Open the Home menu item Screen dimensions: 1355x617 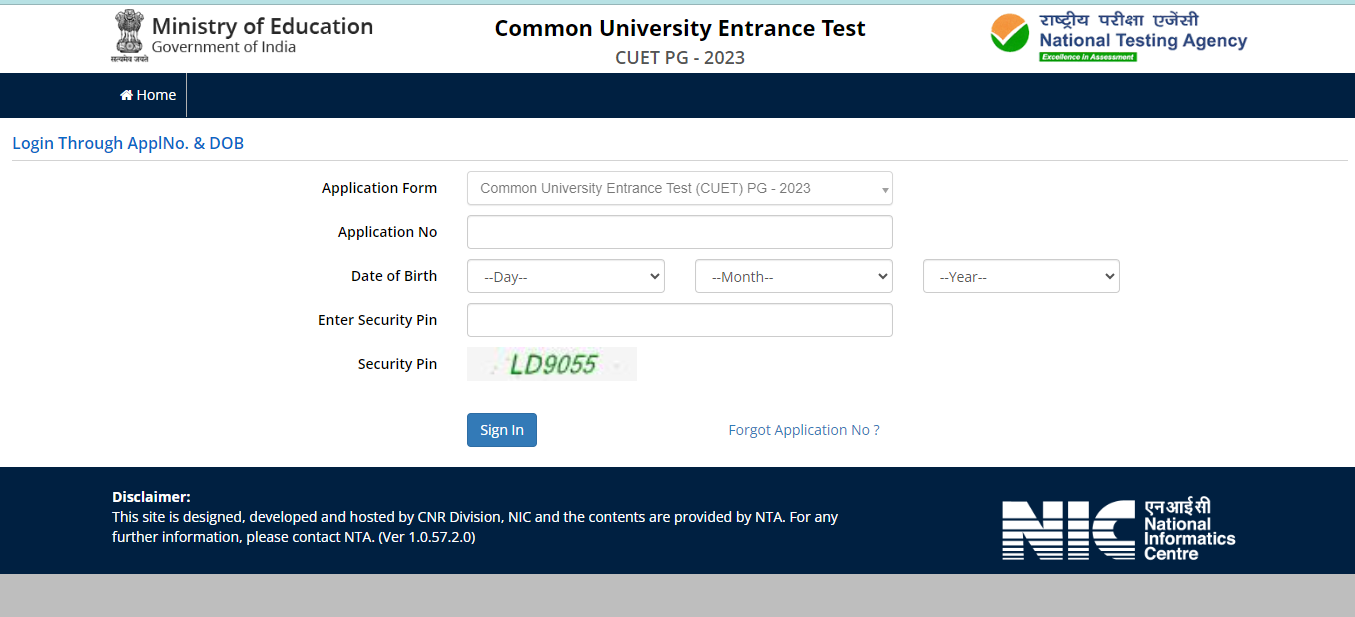pos(148,95)
